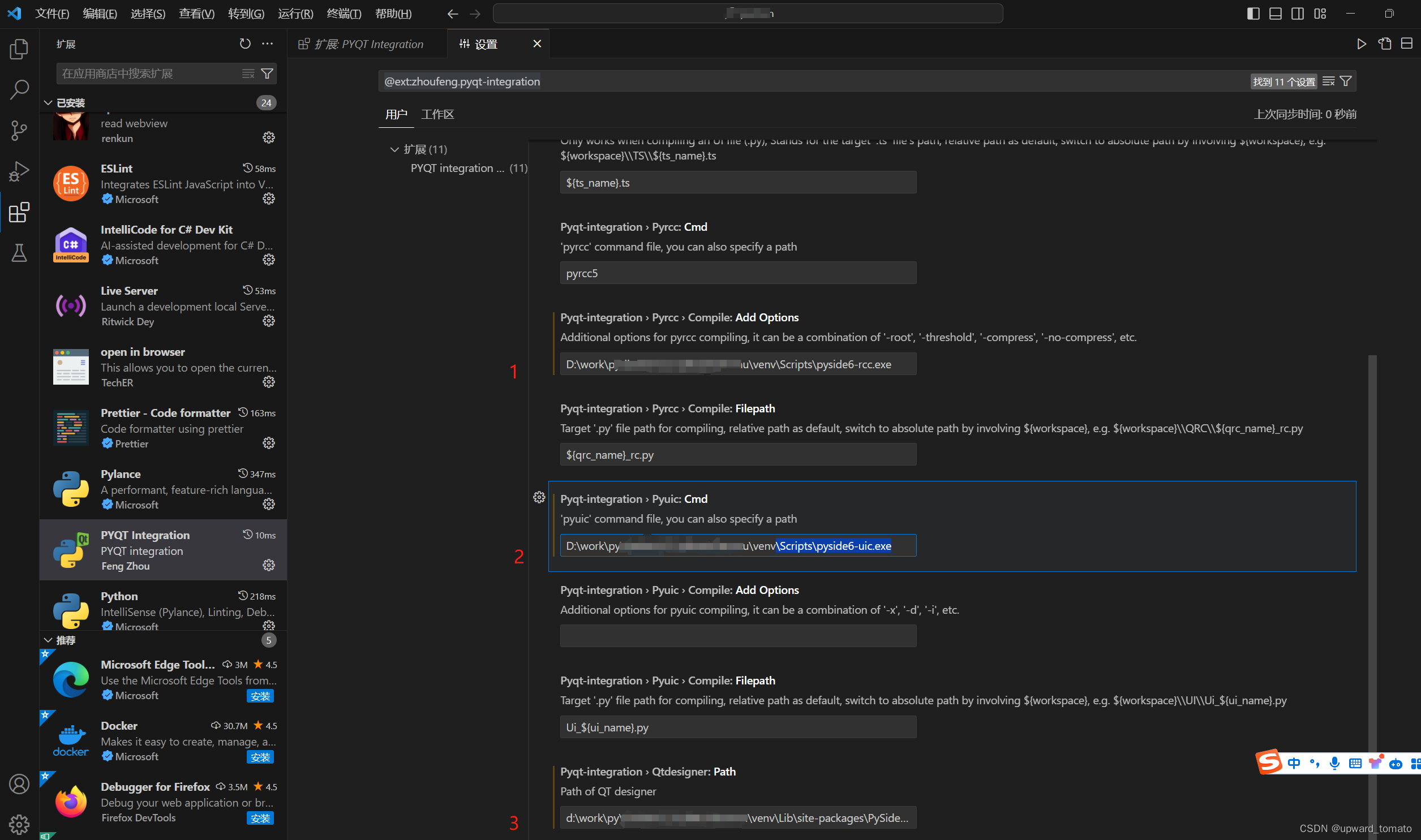Open the Search view in activity bar
Viewport: 1421px width, 840px height.
(19, 90)
